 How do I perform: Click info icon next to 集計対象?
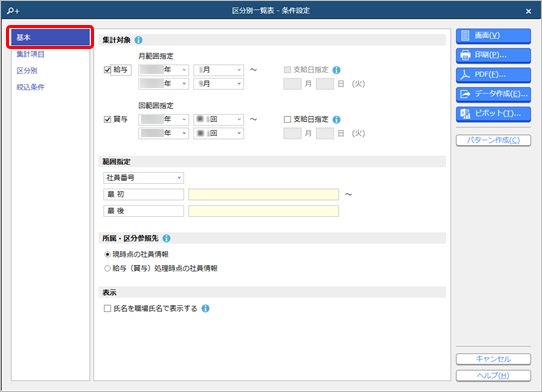pos(139,40)
